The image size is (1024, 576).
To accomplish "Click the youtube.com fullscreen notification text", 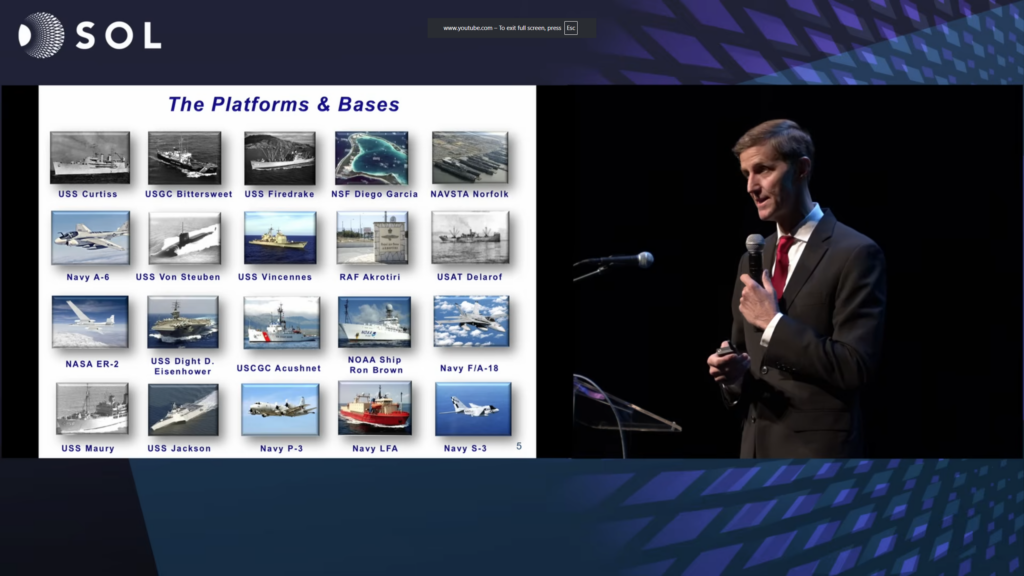I will coord(502,28).
